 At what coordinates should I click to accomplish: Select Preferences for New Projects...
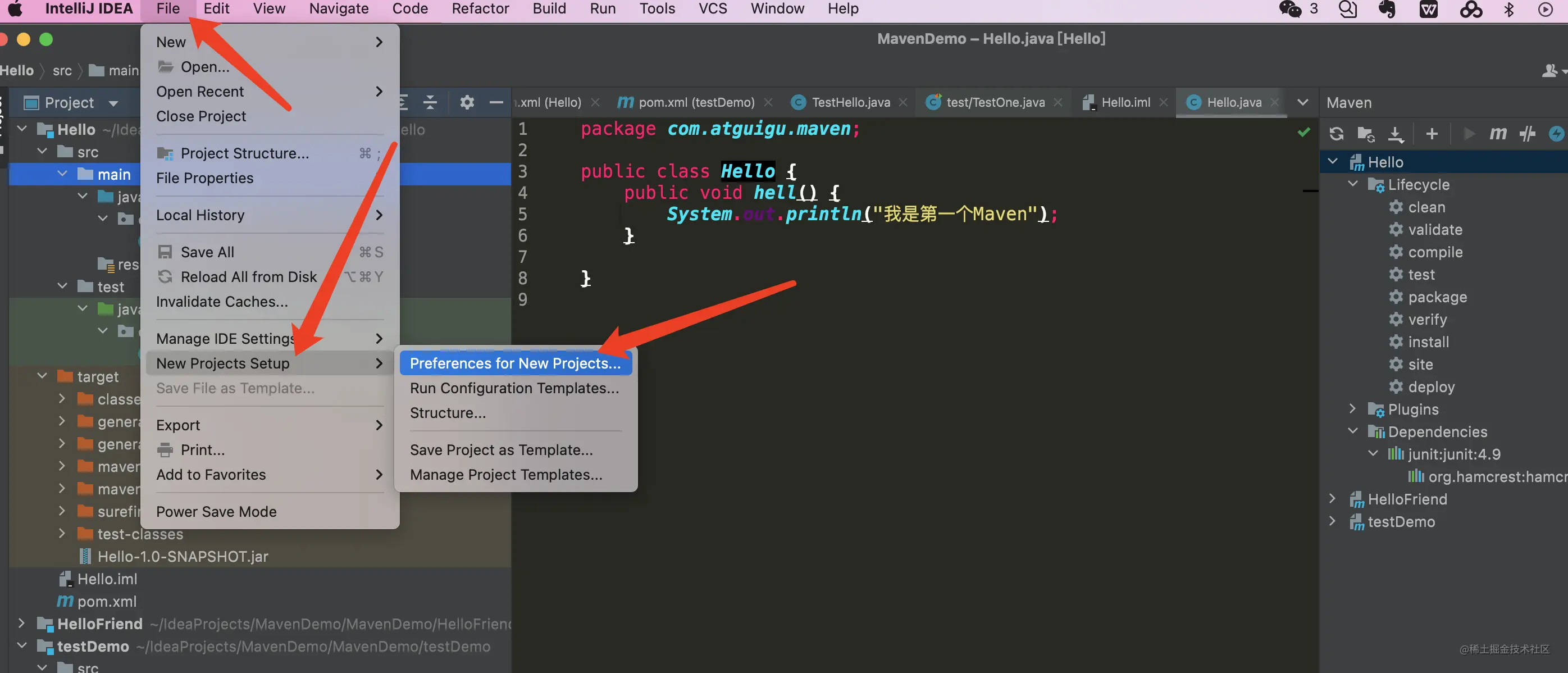tap(515, 363)
